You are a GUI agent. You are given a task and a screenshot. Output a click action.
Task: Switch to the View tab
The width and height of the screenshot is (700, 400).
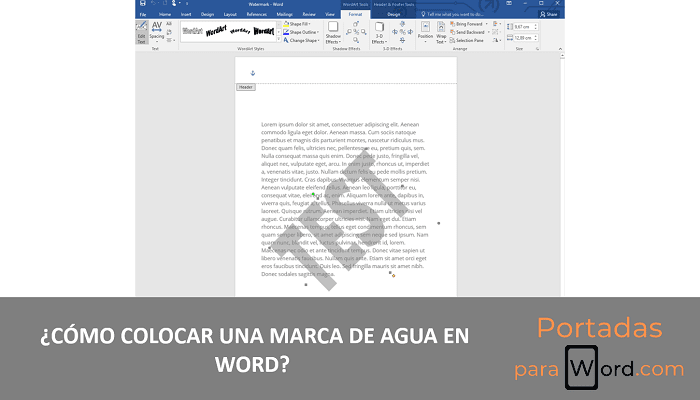tap(330, 14)
